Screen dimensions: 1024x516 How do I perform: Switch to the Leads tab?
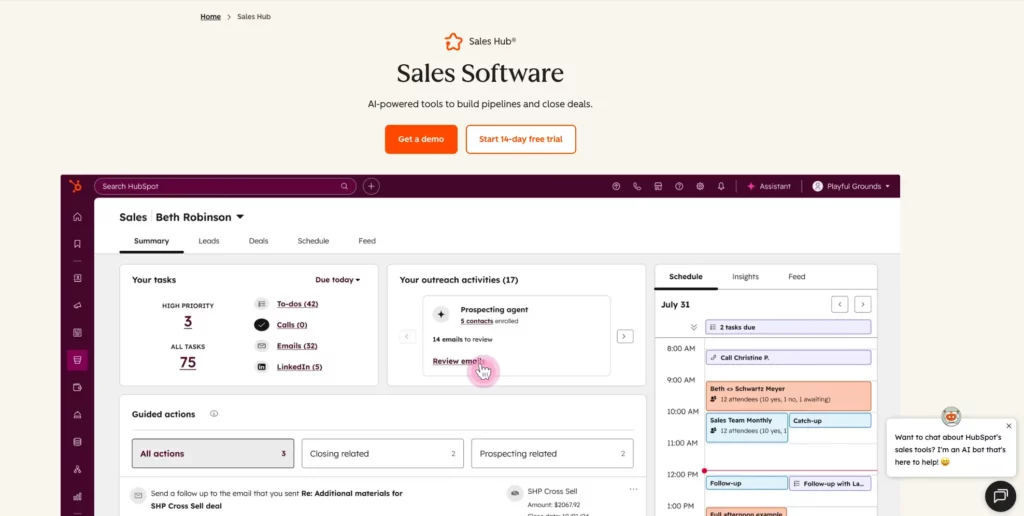(x=209, y=241)
